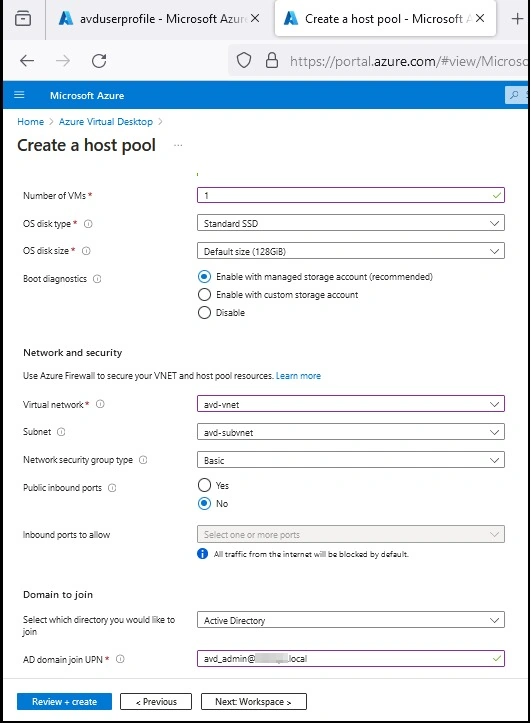
Task: Click the browser tab overview icon
Action: click(23, 19)
